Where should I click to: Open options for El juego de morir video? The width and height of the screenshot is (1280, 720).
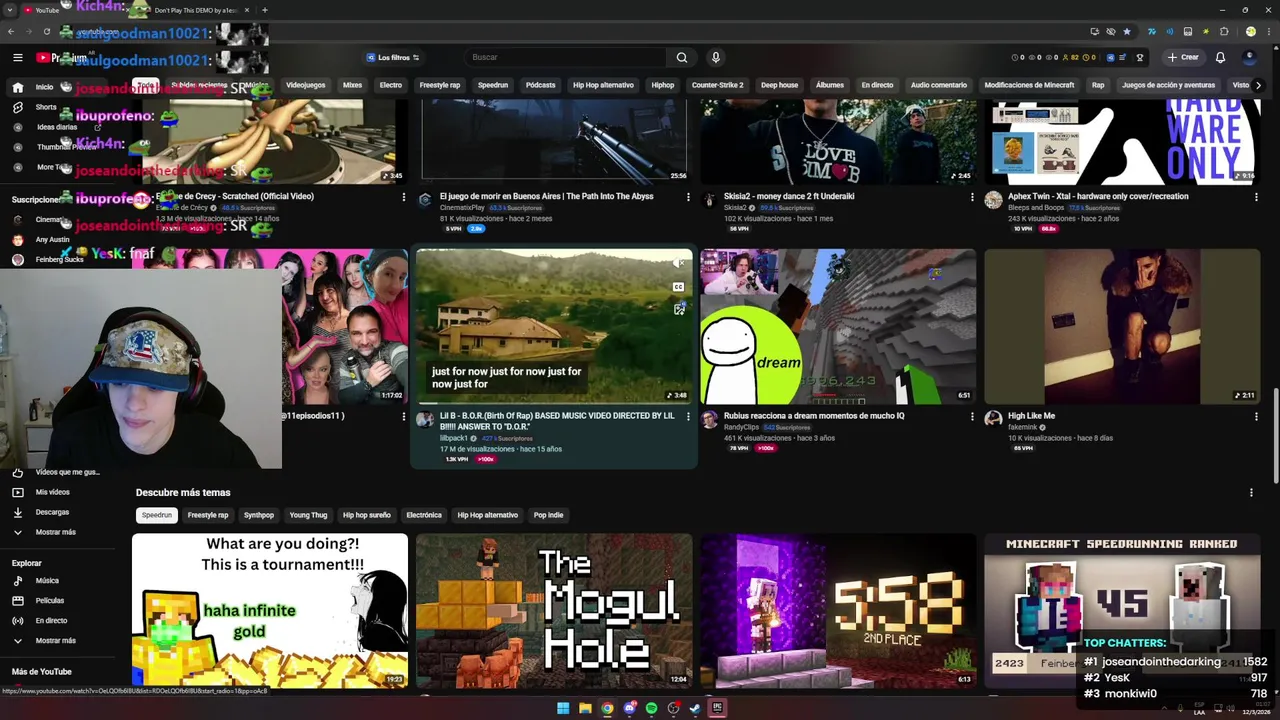coord(688,197)
